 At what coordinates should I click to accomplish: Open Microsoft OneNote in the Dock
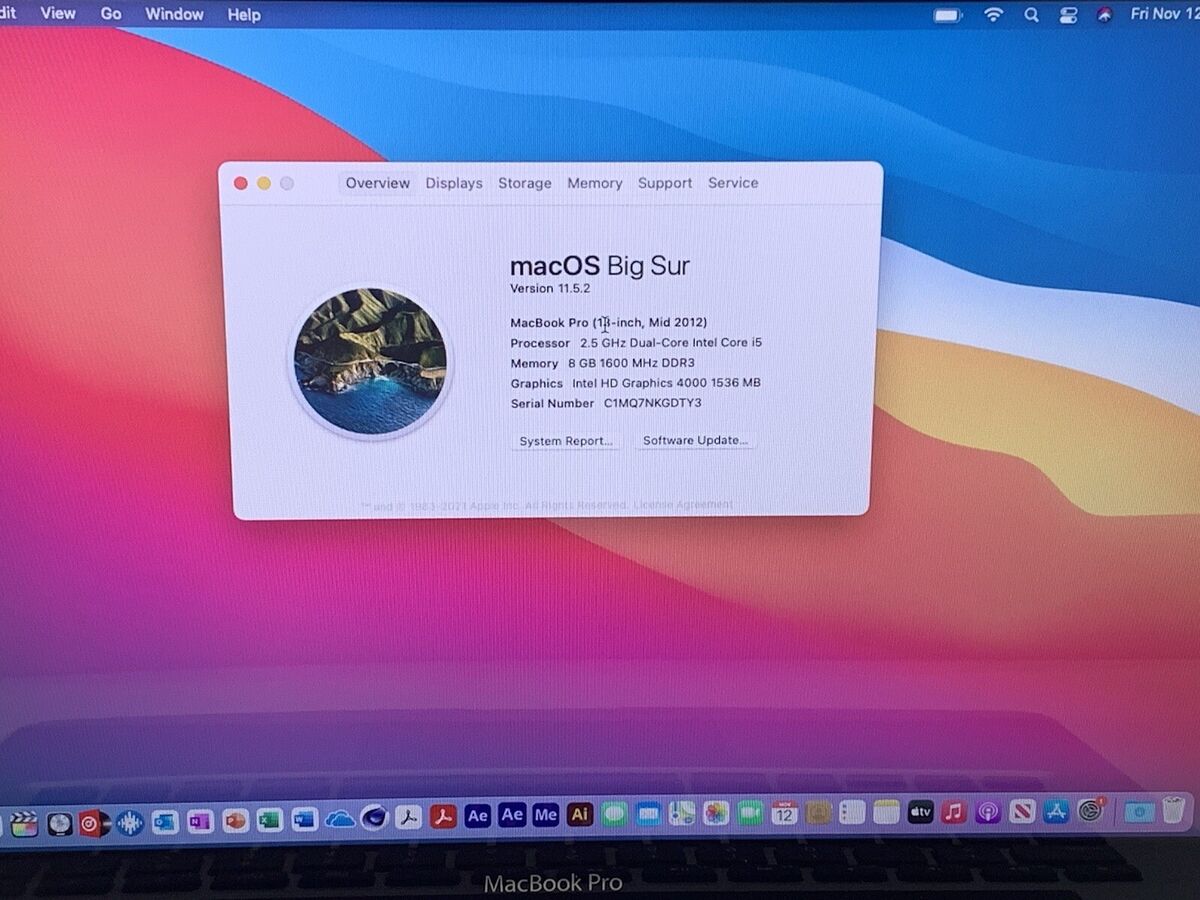pyautogui.click(x=200, y=821)
